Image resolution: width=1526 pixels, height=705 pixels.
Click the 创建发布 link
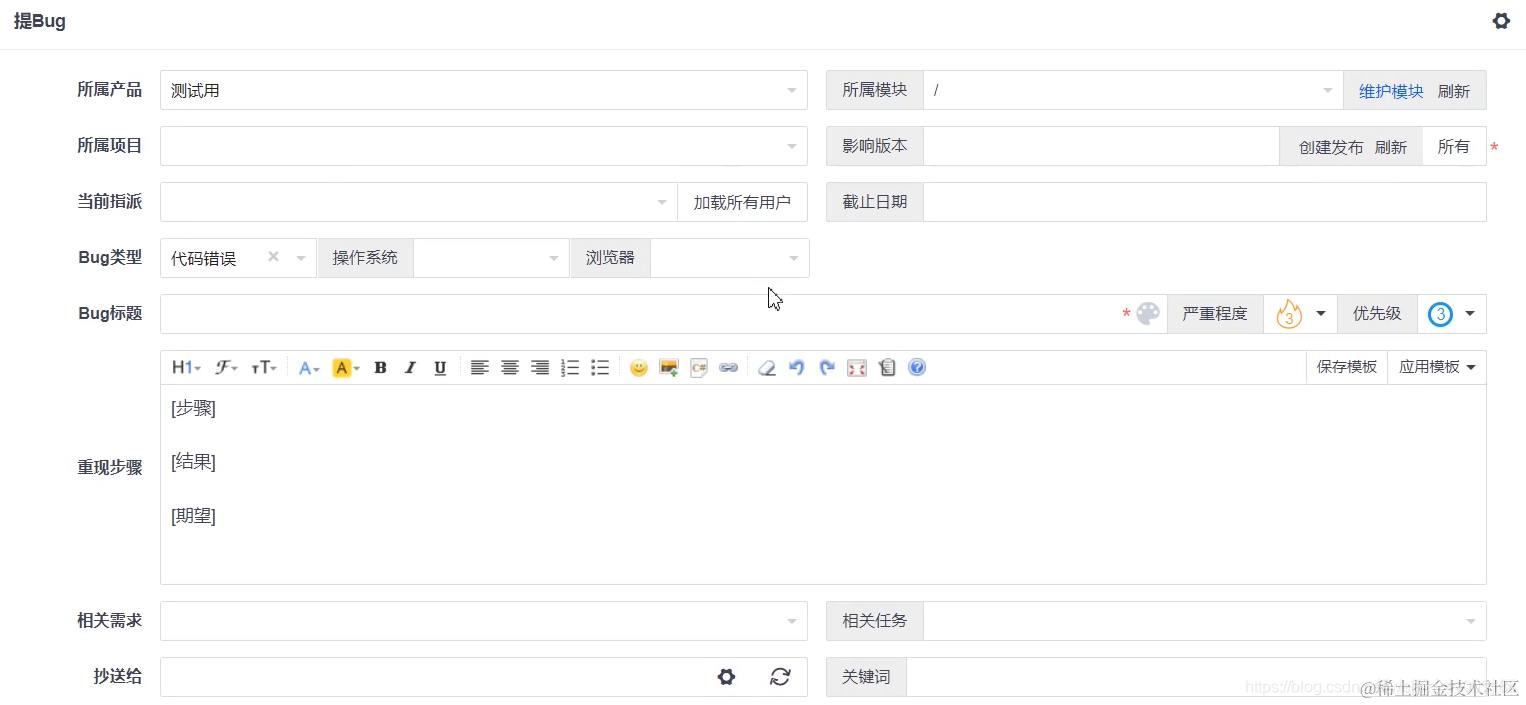click(1331, 147)
